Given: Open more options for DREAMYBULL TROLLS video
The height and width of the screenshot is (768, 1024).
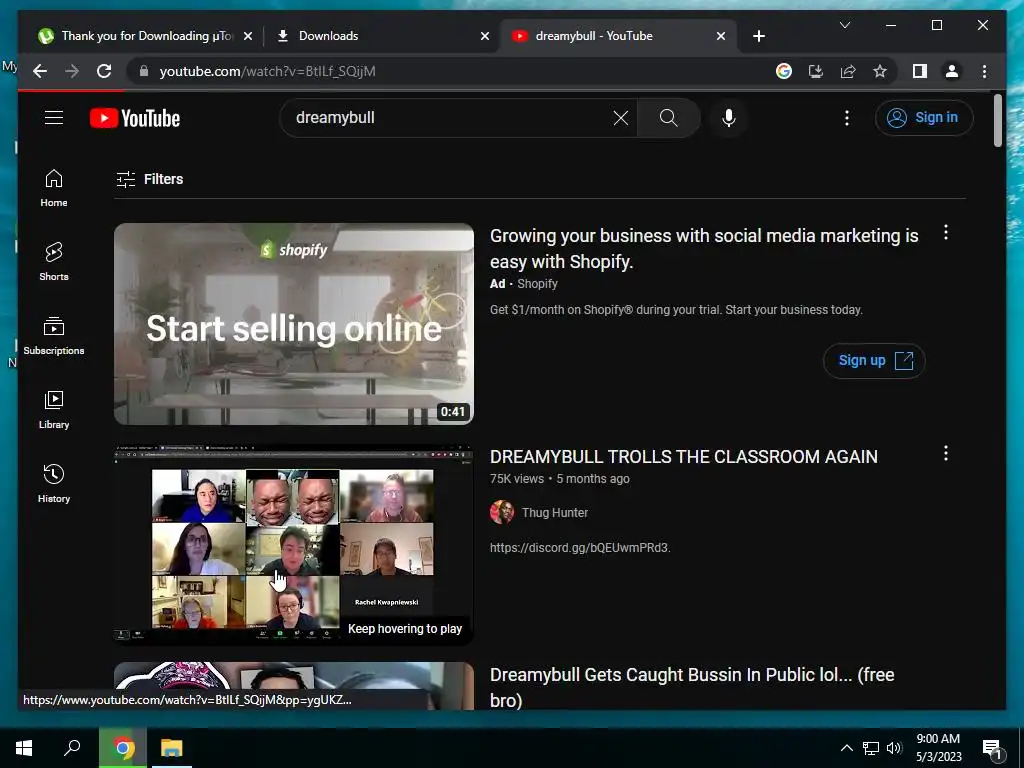Looking at the screenshot, I should [946, 453].
